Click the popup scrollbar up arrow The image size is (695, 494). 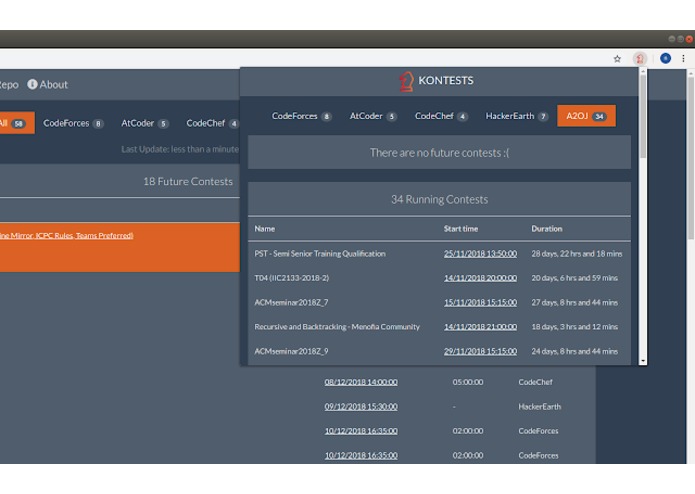click(x=643, y=71)
